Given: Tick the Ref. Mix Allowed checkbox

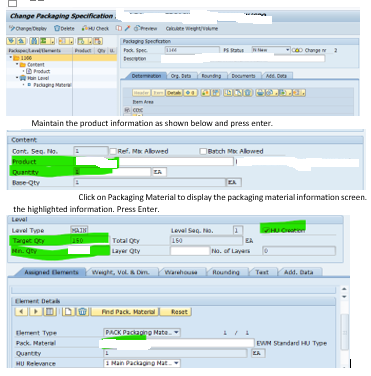Looking at the screenshot, I should click(x=113, y=151).
